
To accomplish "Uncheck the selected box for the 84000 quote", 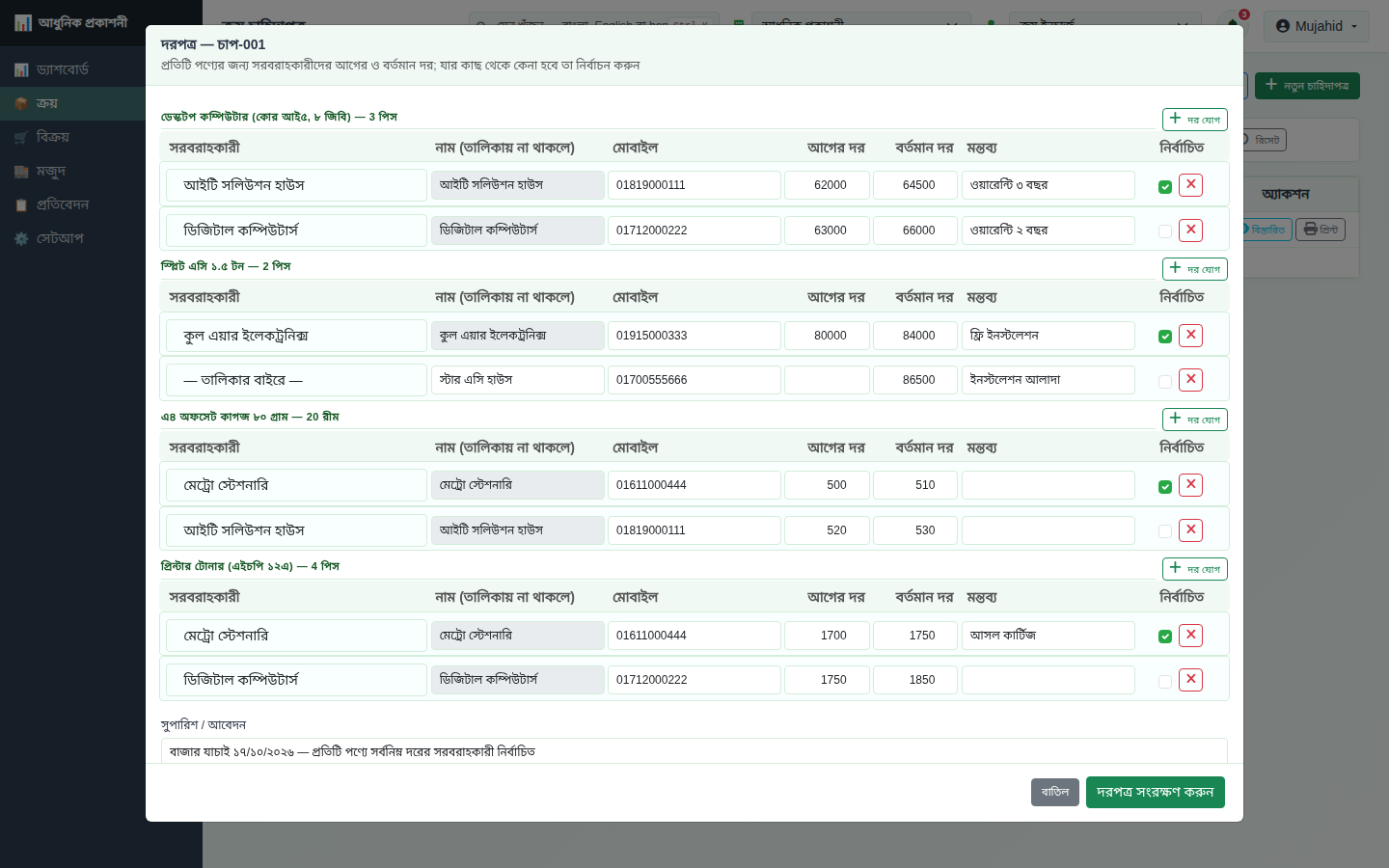I will point(1165,337).
